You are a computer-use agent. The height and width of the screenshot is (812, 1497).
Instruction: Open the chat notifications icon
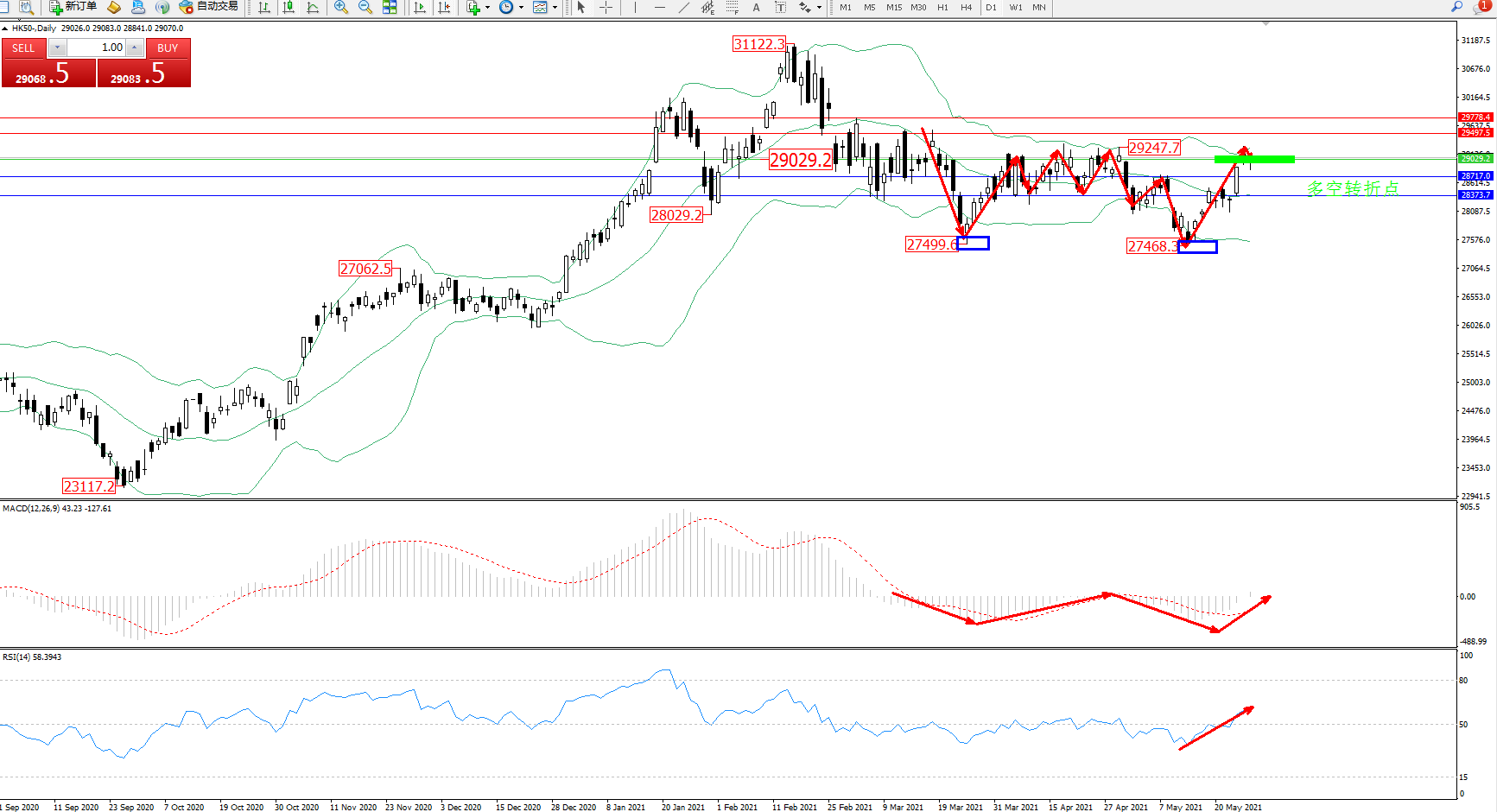[x=1481, y=7]
